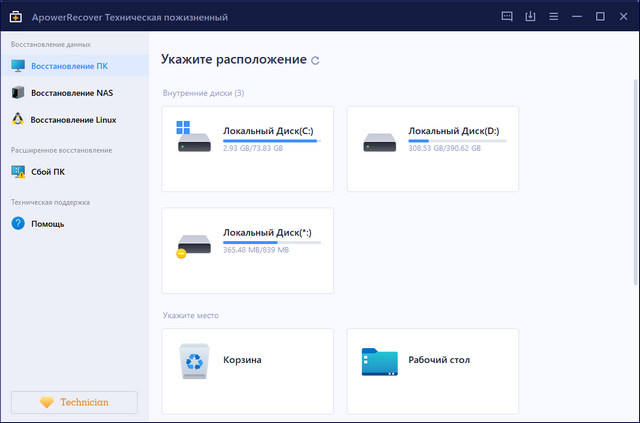Click the crashed PC warning icon
Viewport: 640px width, 423px height.
[18, 172]
